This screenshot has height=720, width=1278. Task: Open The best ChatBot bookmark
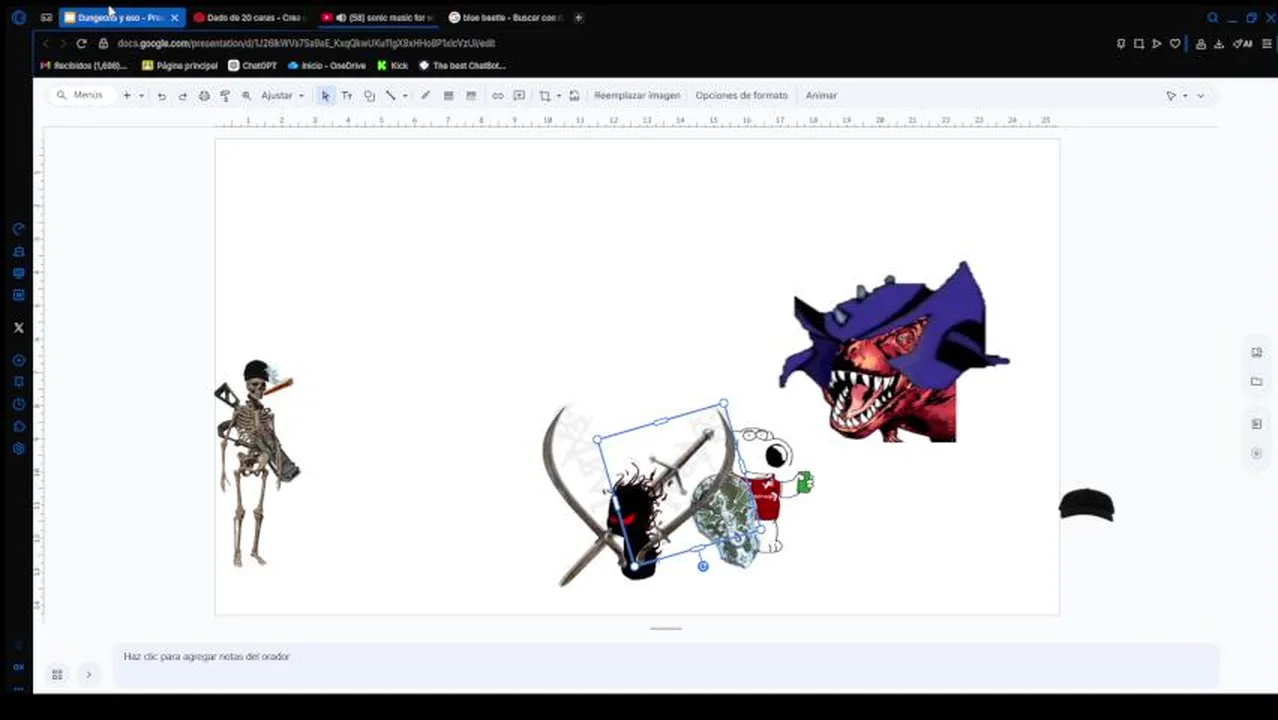(x=462, y=66)
